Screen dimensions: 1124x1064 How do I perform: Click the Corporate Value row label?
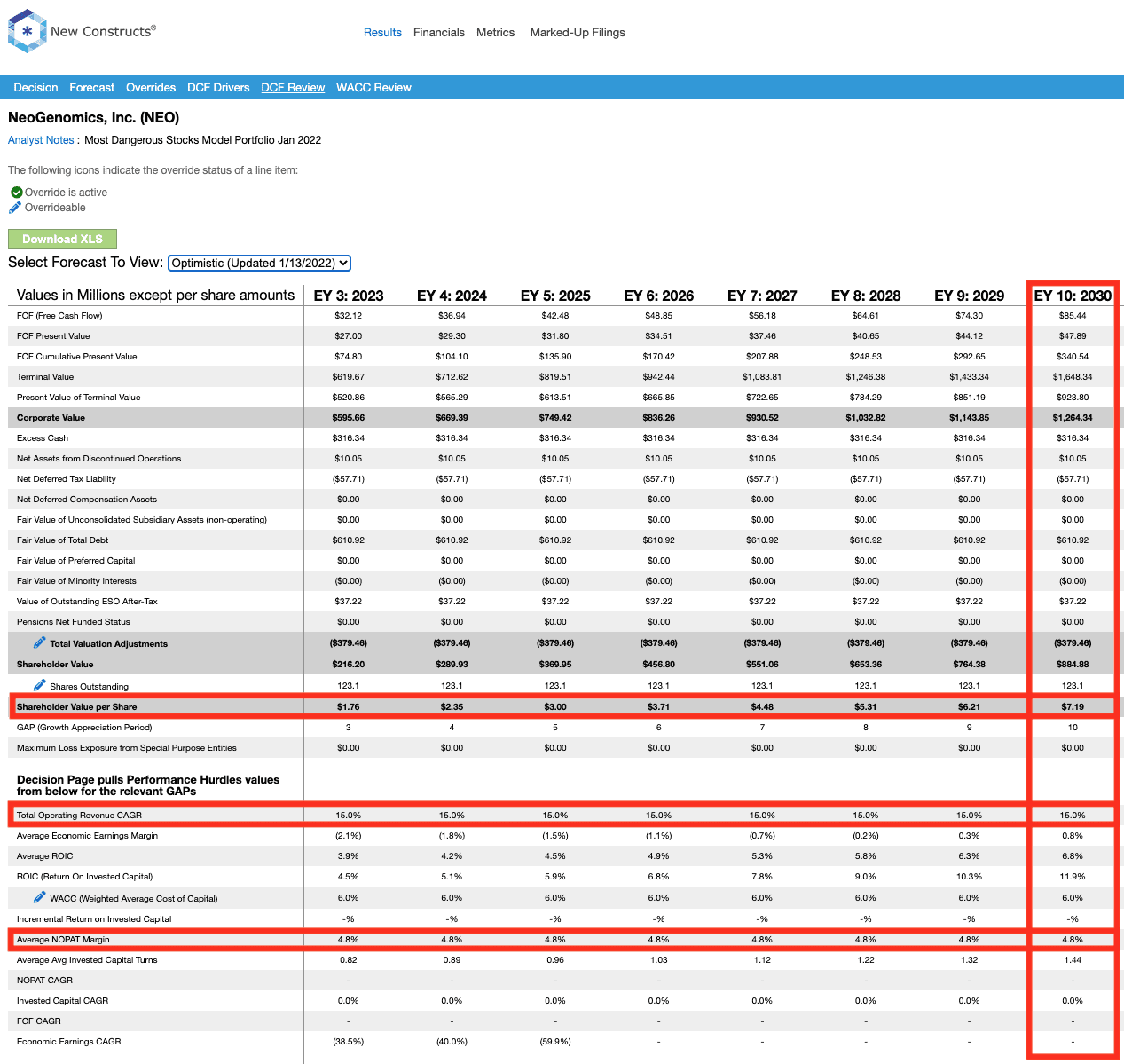pyautogui.click(x=51, y=418)
